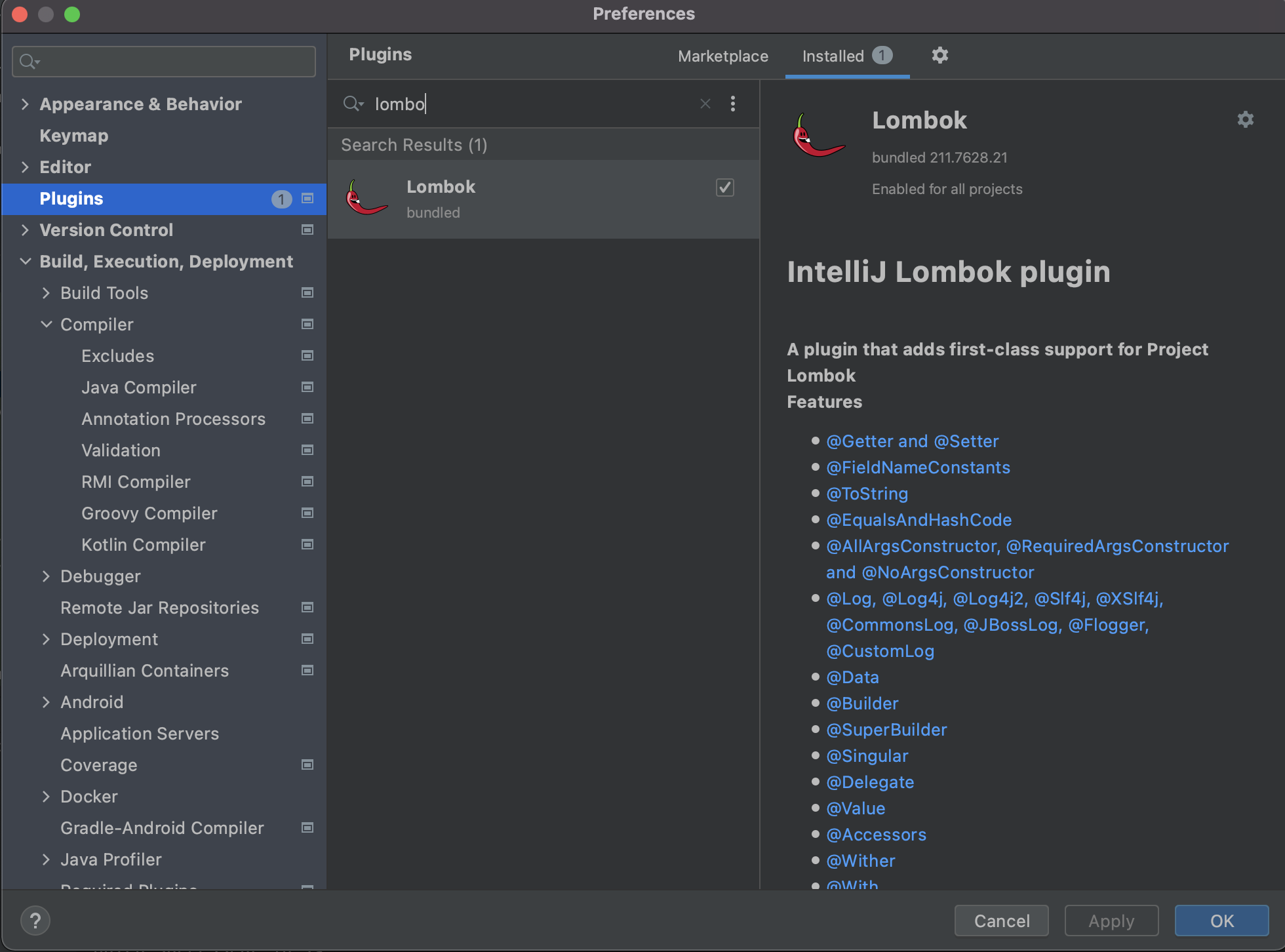Disable the Lombok plugin checkbox

pyautogui.click(x=724, y=188)
